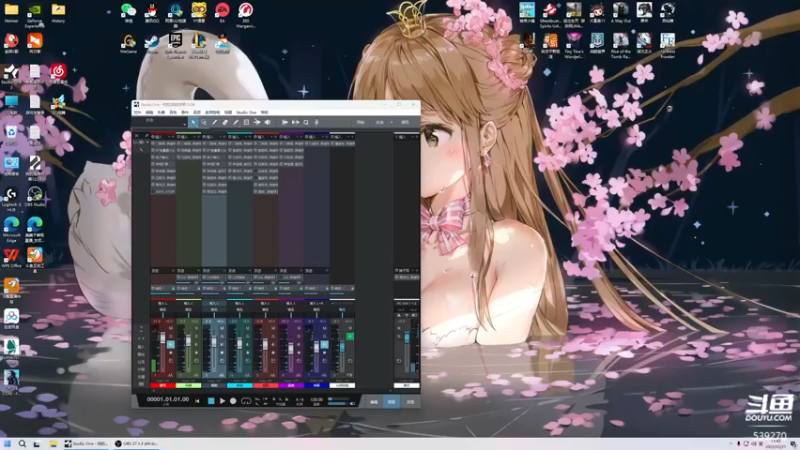Click the red channel 1 name label
800x450 pixels.
coord(163,385)
